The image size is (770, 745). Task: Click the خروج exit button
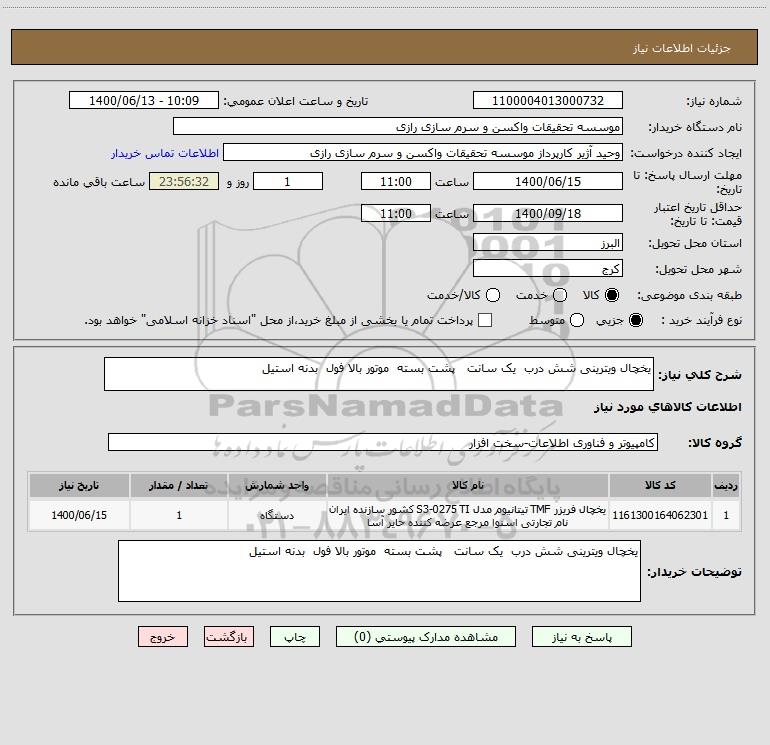[x=163, y=637]
